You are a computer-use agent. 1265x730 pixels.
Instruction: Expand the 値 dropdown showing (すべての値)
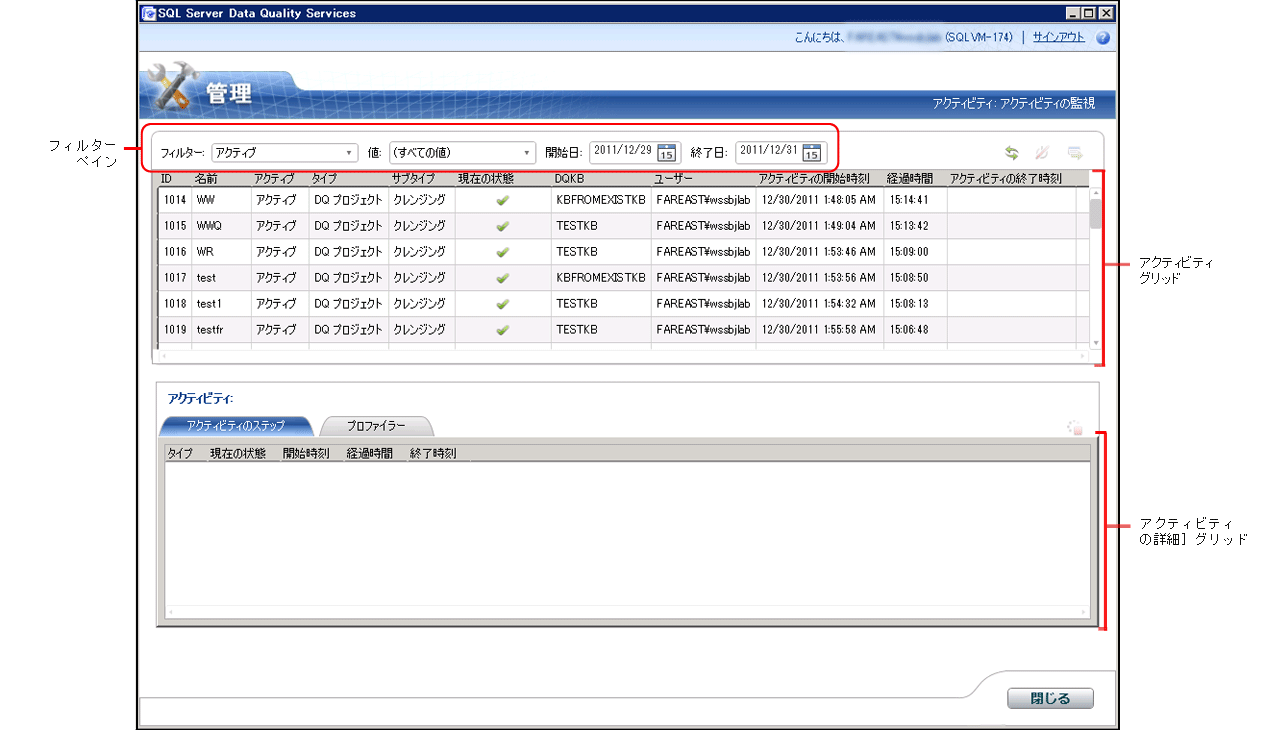(x=463, y=153)
